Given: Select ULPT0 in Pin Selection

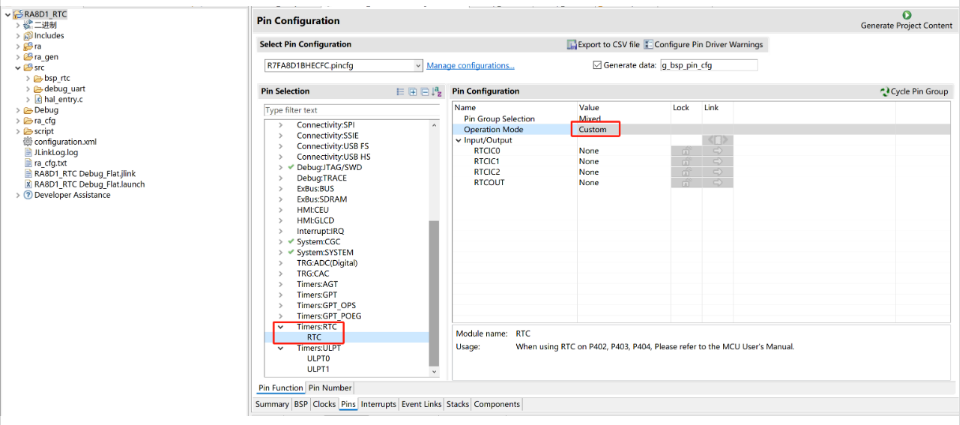Looking at the screenshot, I should (x=318, y=359).
